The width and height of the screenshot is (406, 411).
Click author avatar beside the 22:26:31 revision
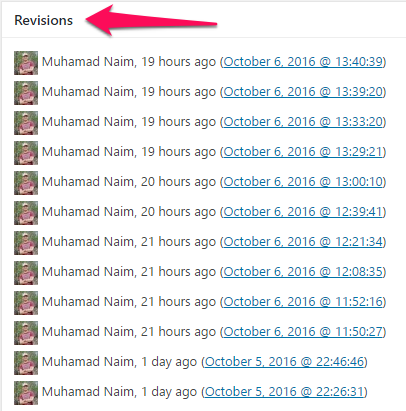click(x=26, y=393)
